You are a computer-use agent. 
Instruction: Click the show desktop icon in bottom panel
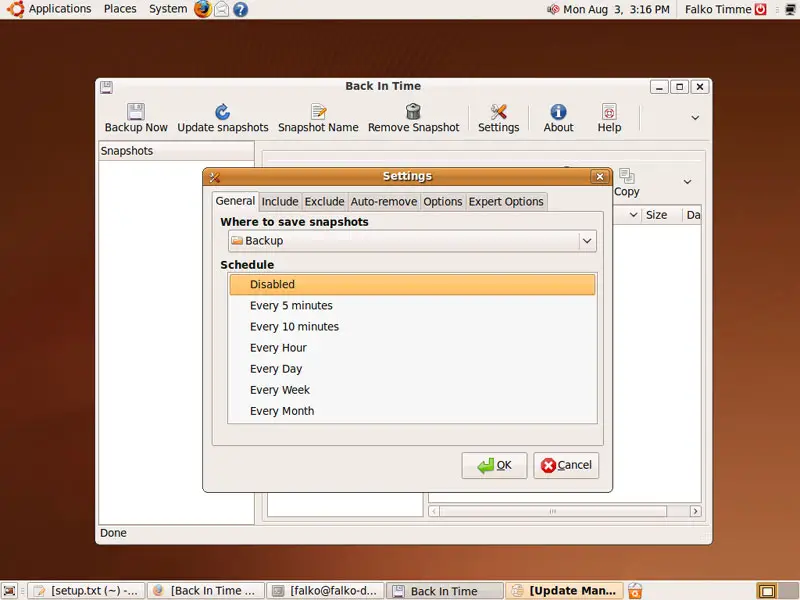click(x=10, y=591)
